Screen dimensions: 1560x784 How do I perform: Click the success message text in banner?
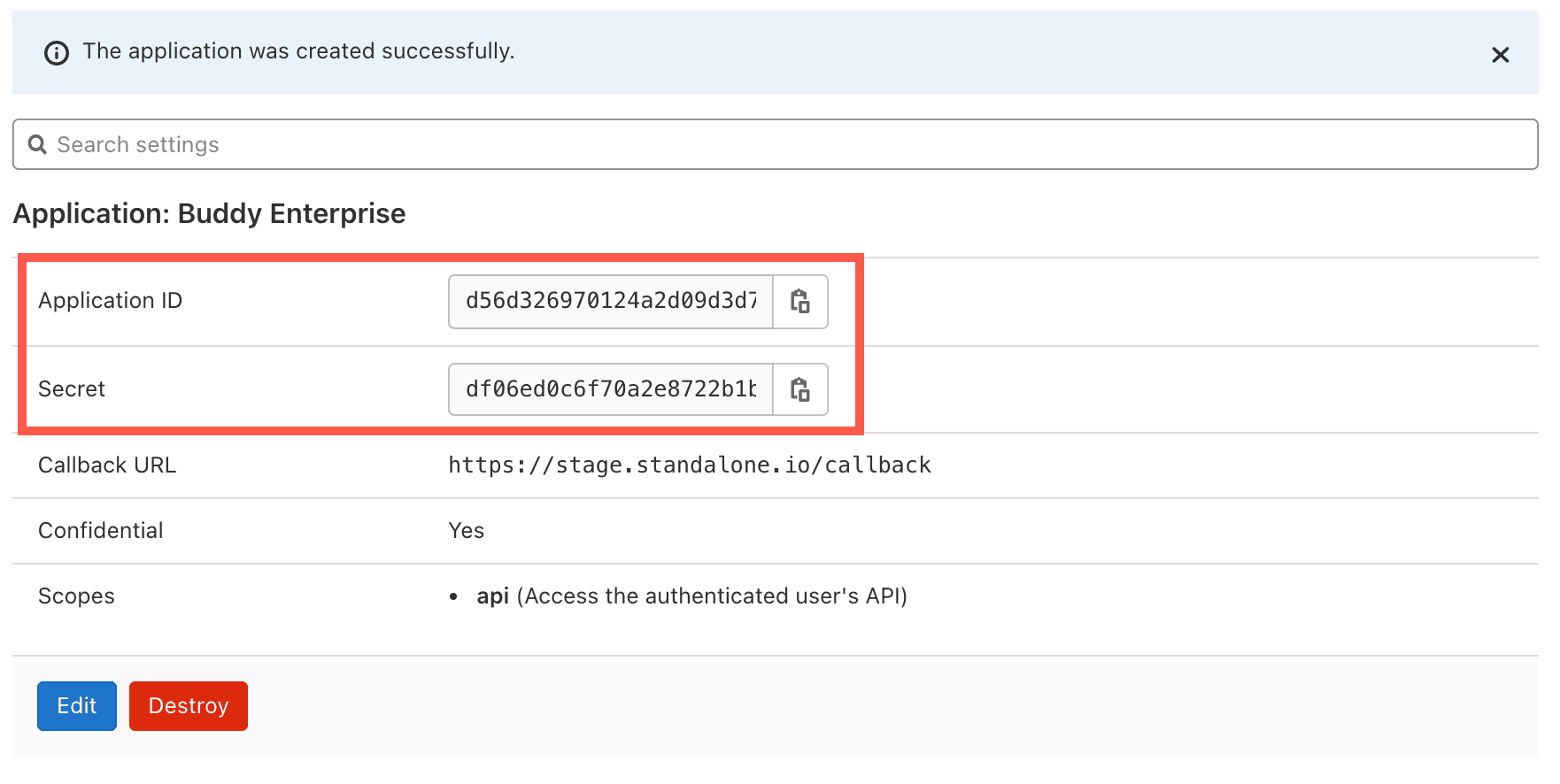tap(298, 51)
